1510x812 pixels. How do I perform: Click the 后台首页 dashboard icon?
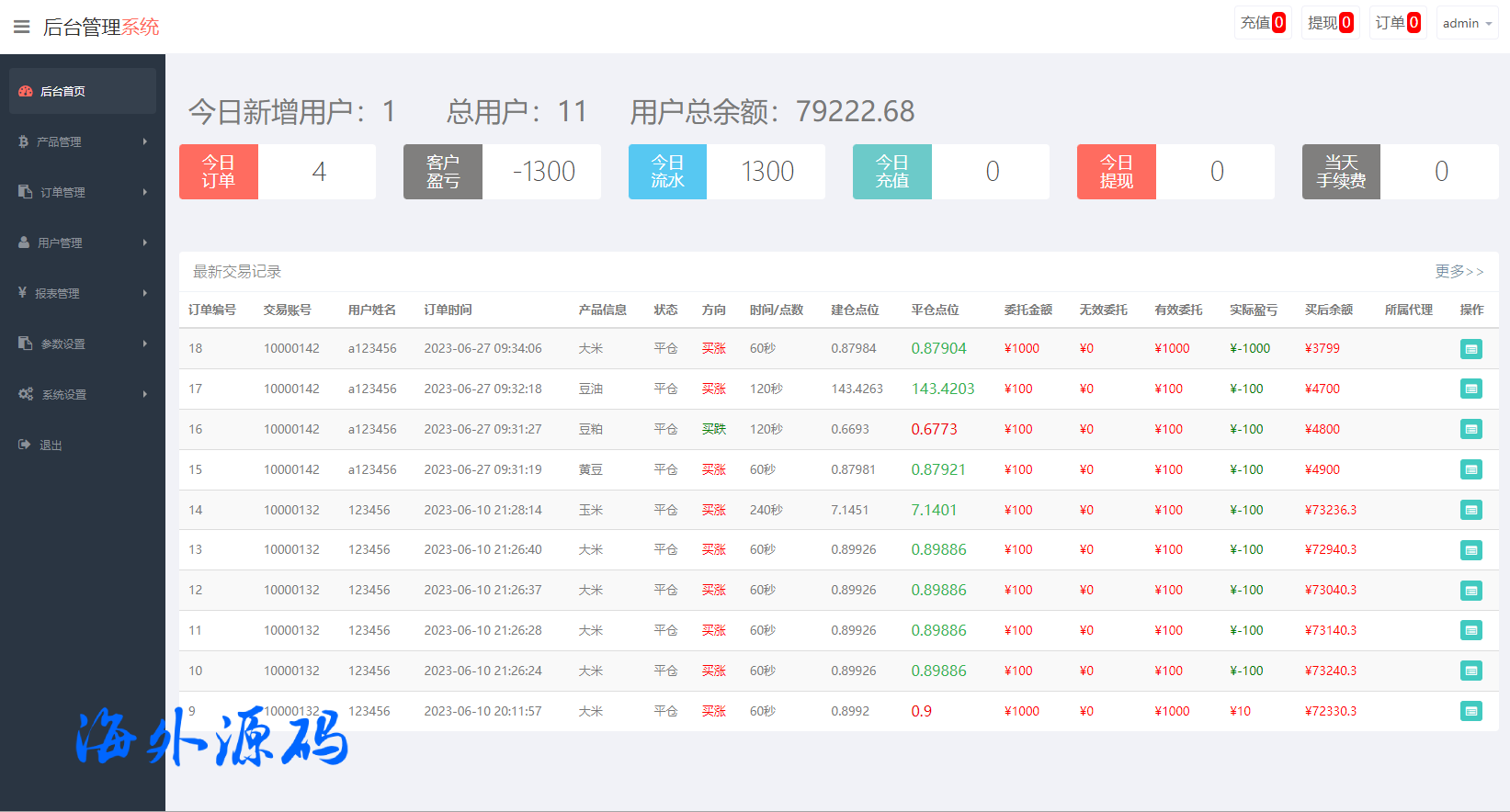click(x=26, y=91)
